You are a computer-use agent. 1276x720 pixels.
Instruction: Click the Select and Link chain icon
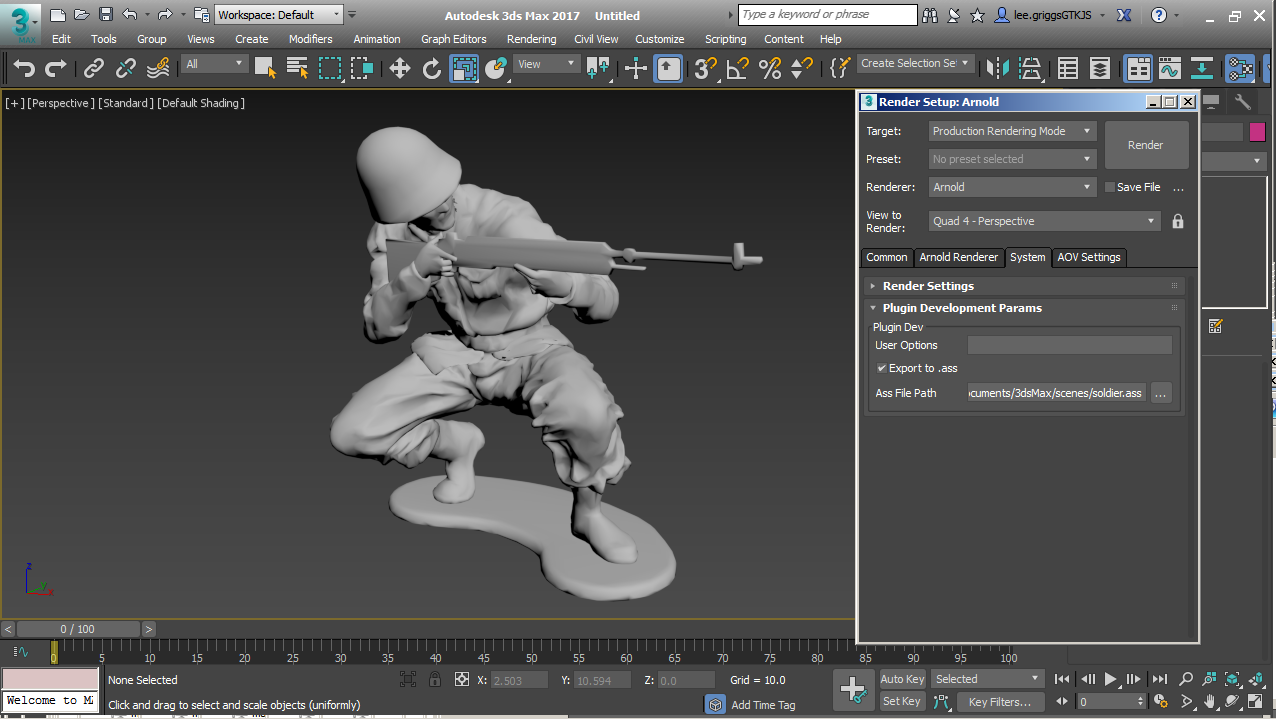pyautogui.click(x=94, y=68)
